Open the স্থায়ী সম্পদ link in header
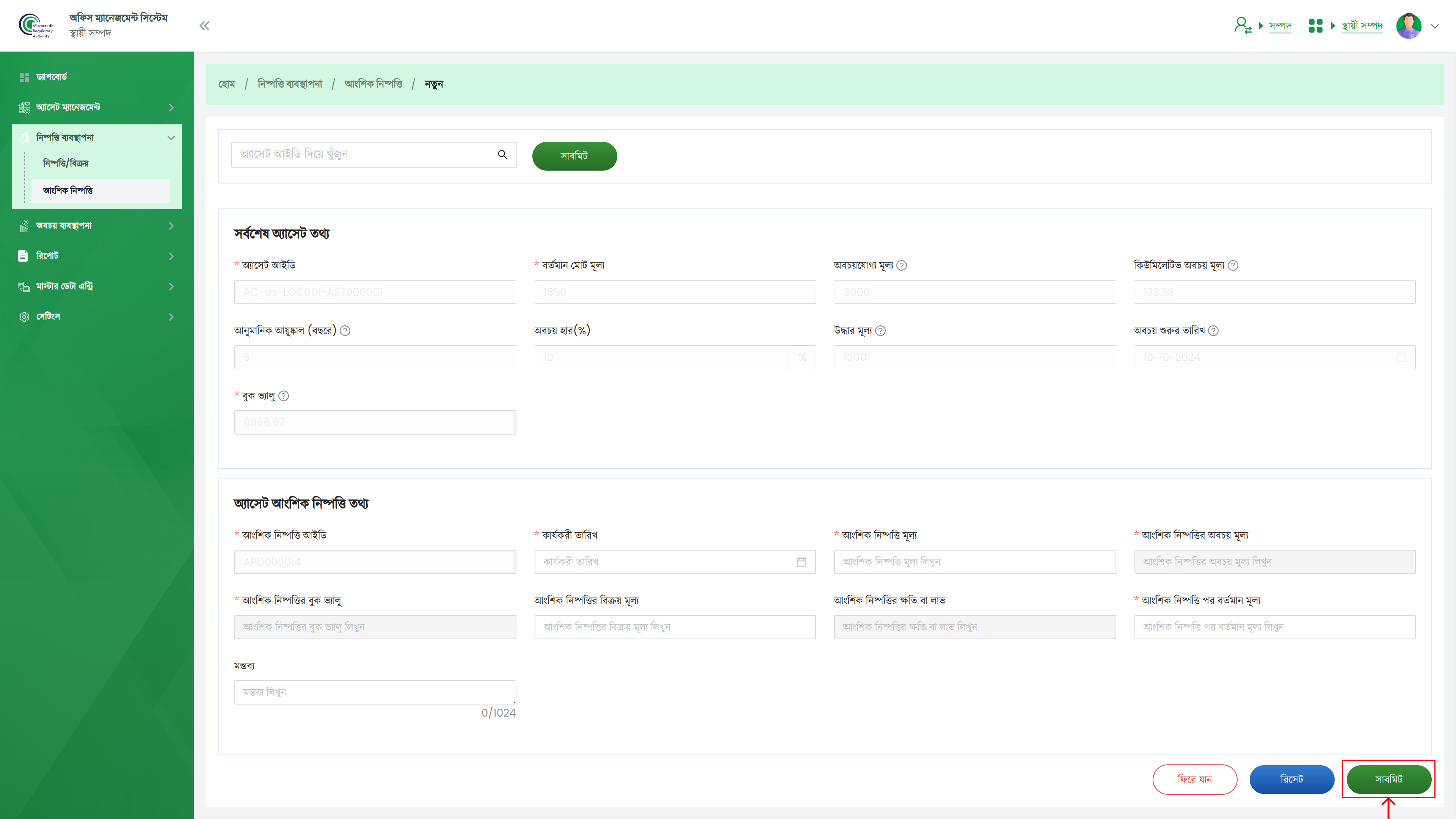 coord(1362,26)
